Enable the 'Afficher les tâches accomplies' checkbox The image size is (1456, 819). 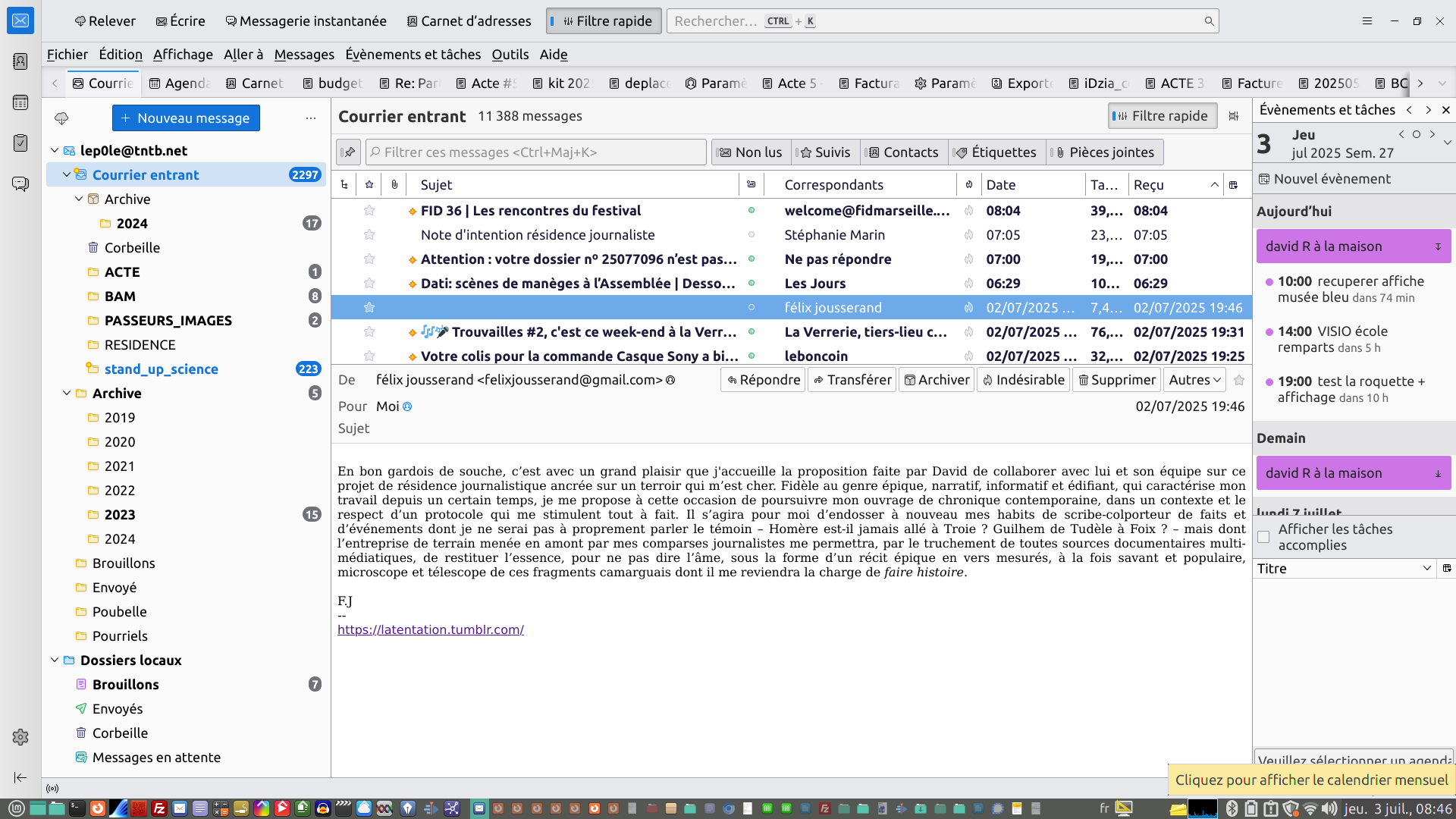(x=1263, y=537)
